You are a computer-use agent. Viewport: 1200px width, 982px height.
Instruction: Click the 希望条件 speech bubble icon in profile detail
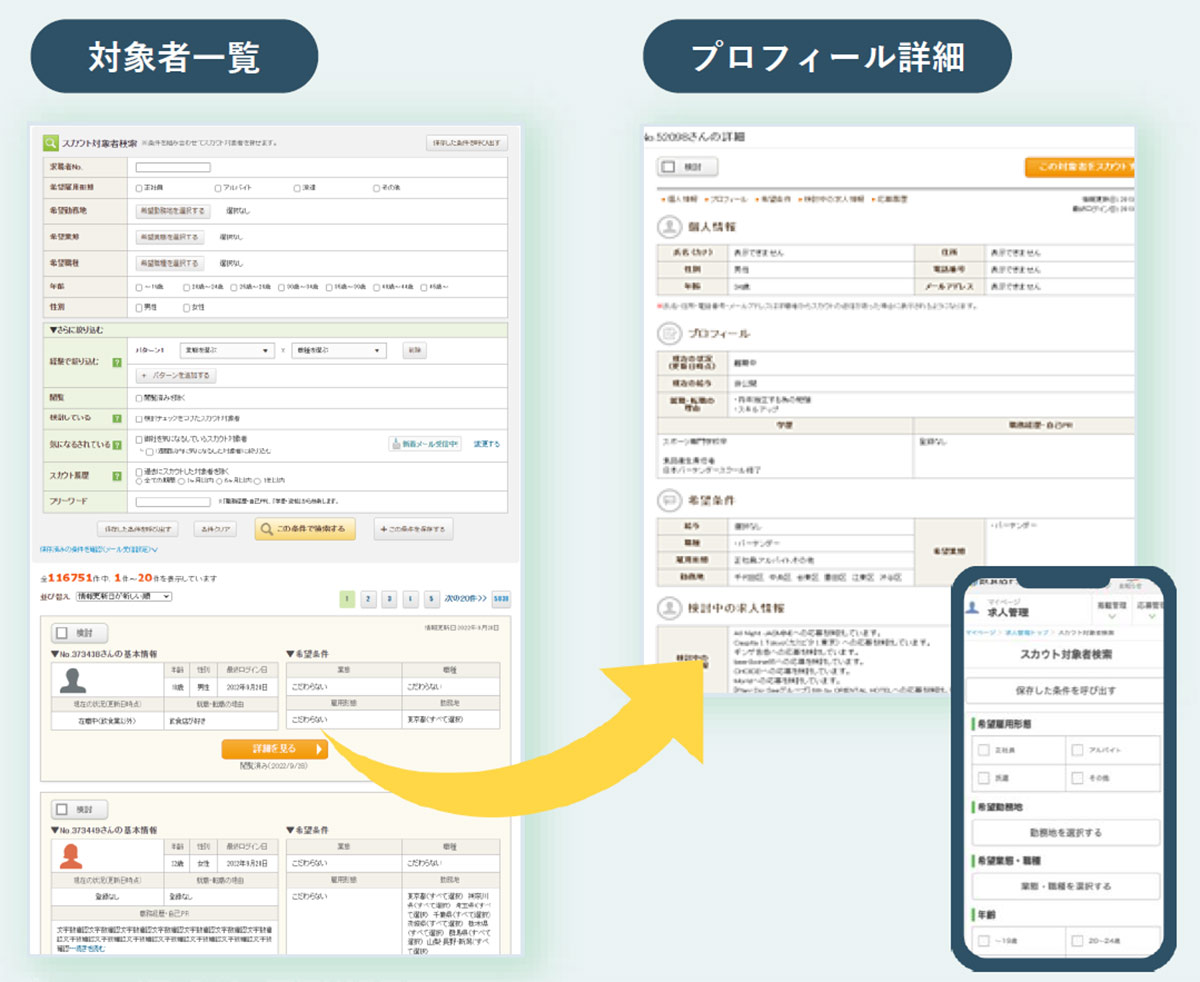[x=669, y=499]
